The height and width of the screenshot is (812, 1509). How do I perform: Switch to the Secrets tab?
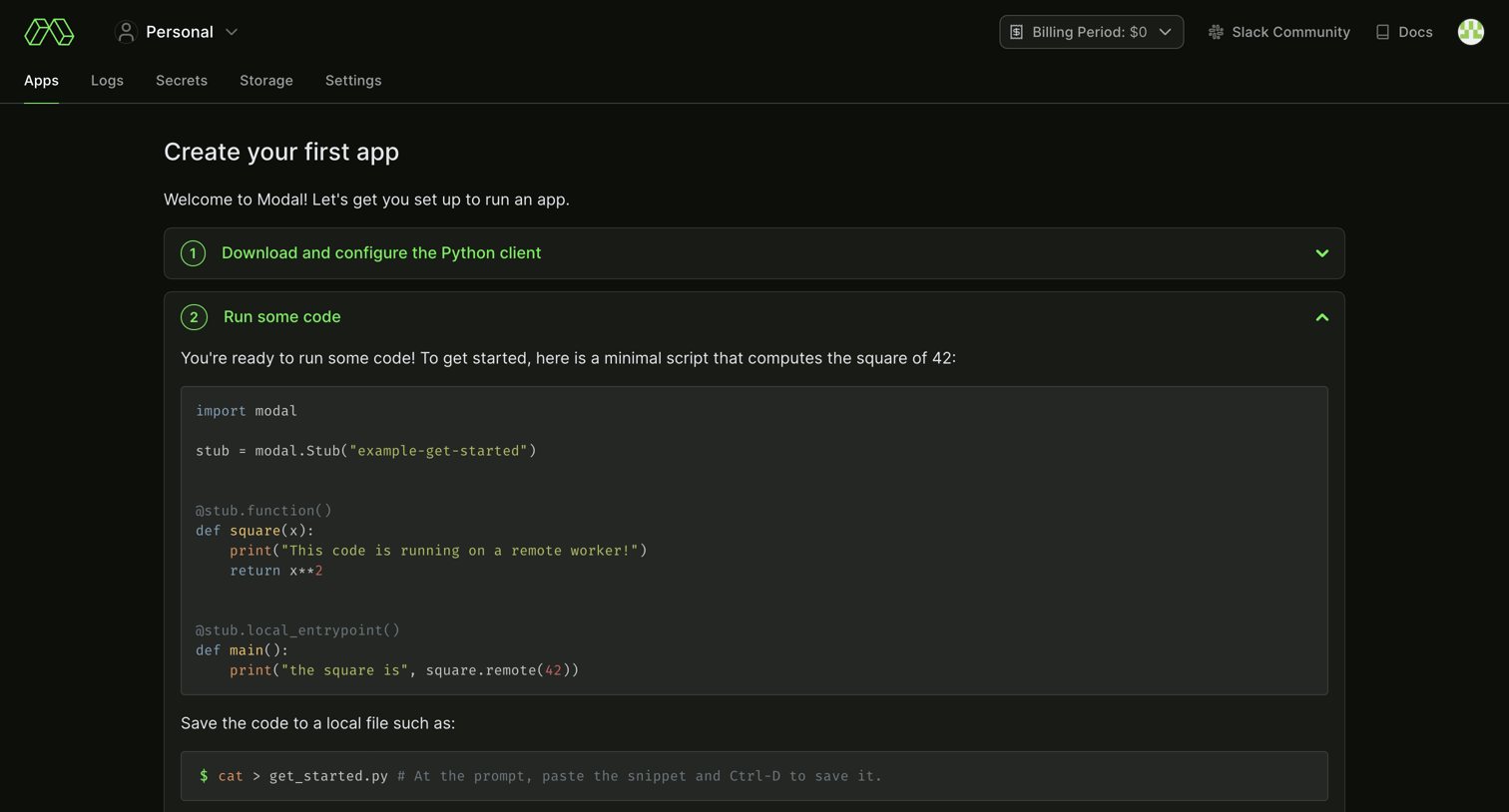(x=182, y=81)
